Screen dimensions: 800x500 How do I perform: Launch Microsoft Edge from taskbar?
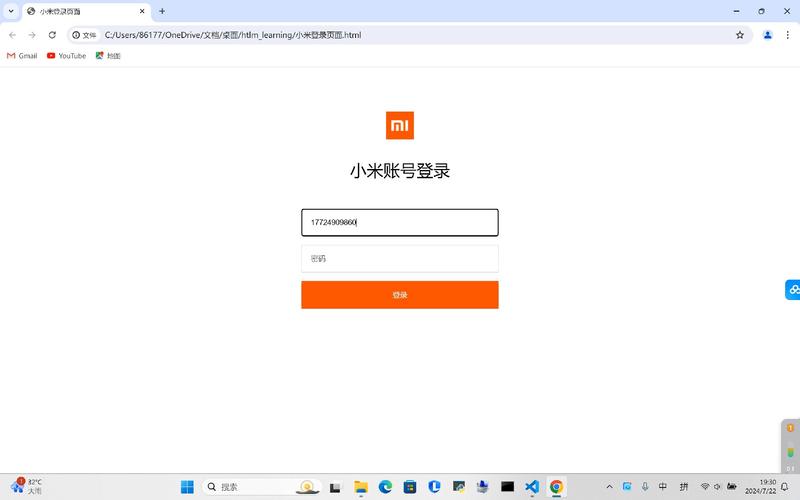385,487
